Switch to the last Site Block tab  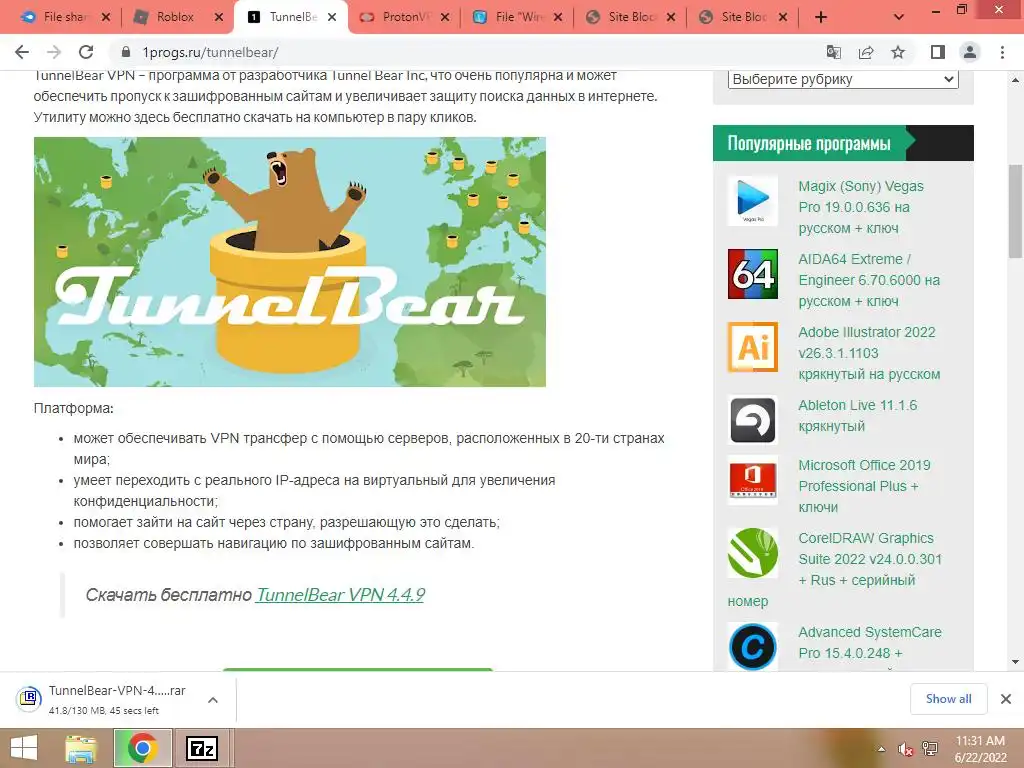[x=743, y=18]
